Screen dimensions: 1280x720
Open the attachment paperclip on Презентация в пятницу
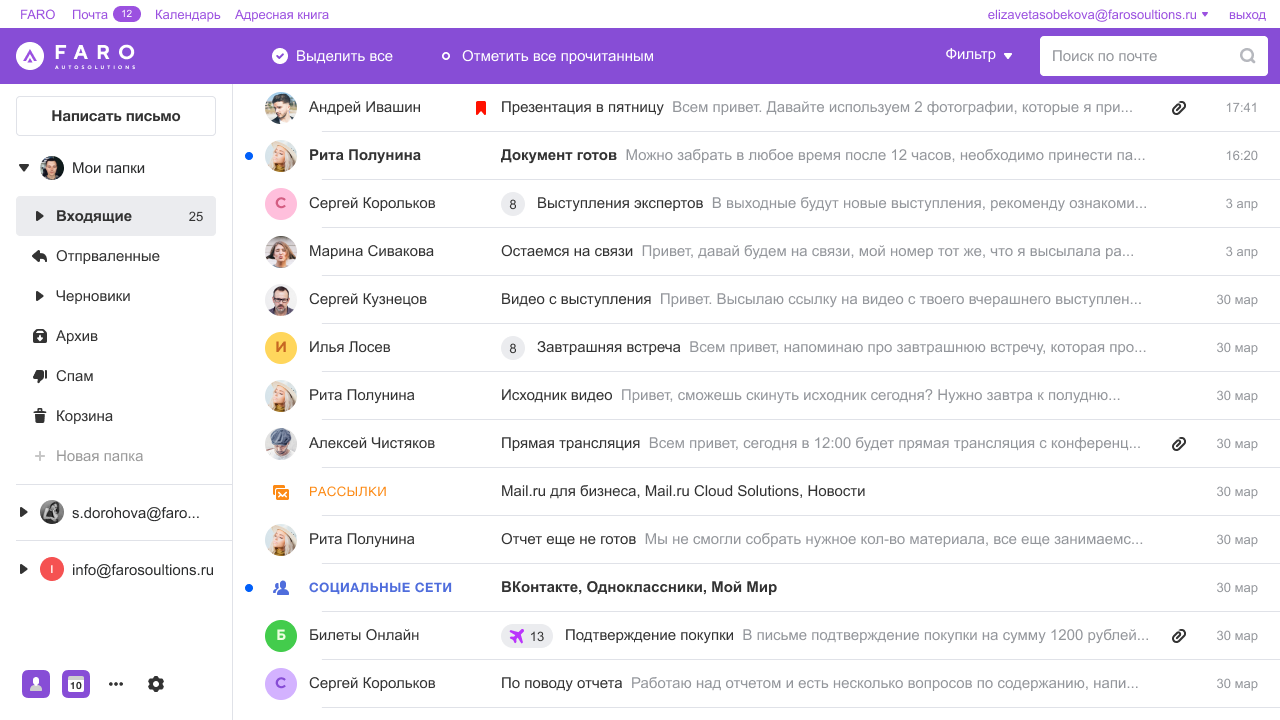(x=1179, y=107)
